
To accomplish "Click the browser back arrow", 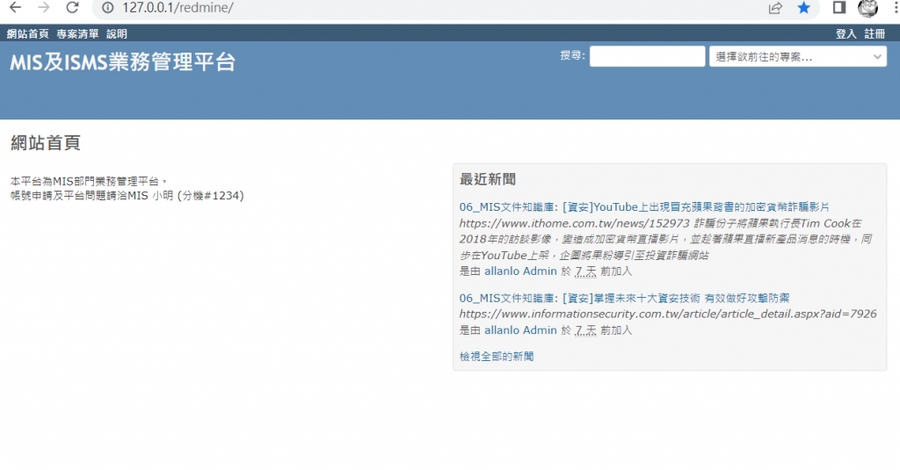I will (14, 8).
